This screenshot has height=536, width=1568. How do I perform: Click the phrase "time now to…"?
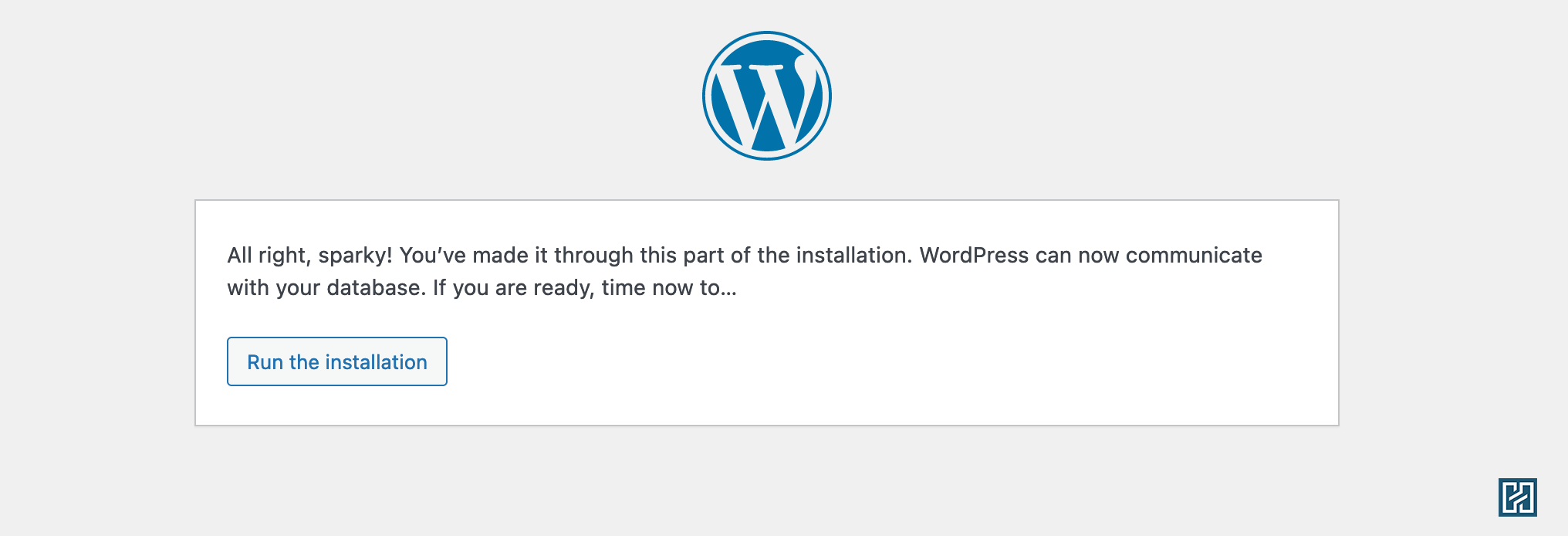click(669, 288)
